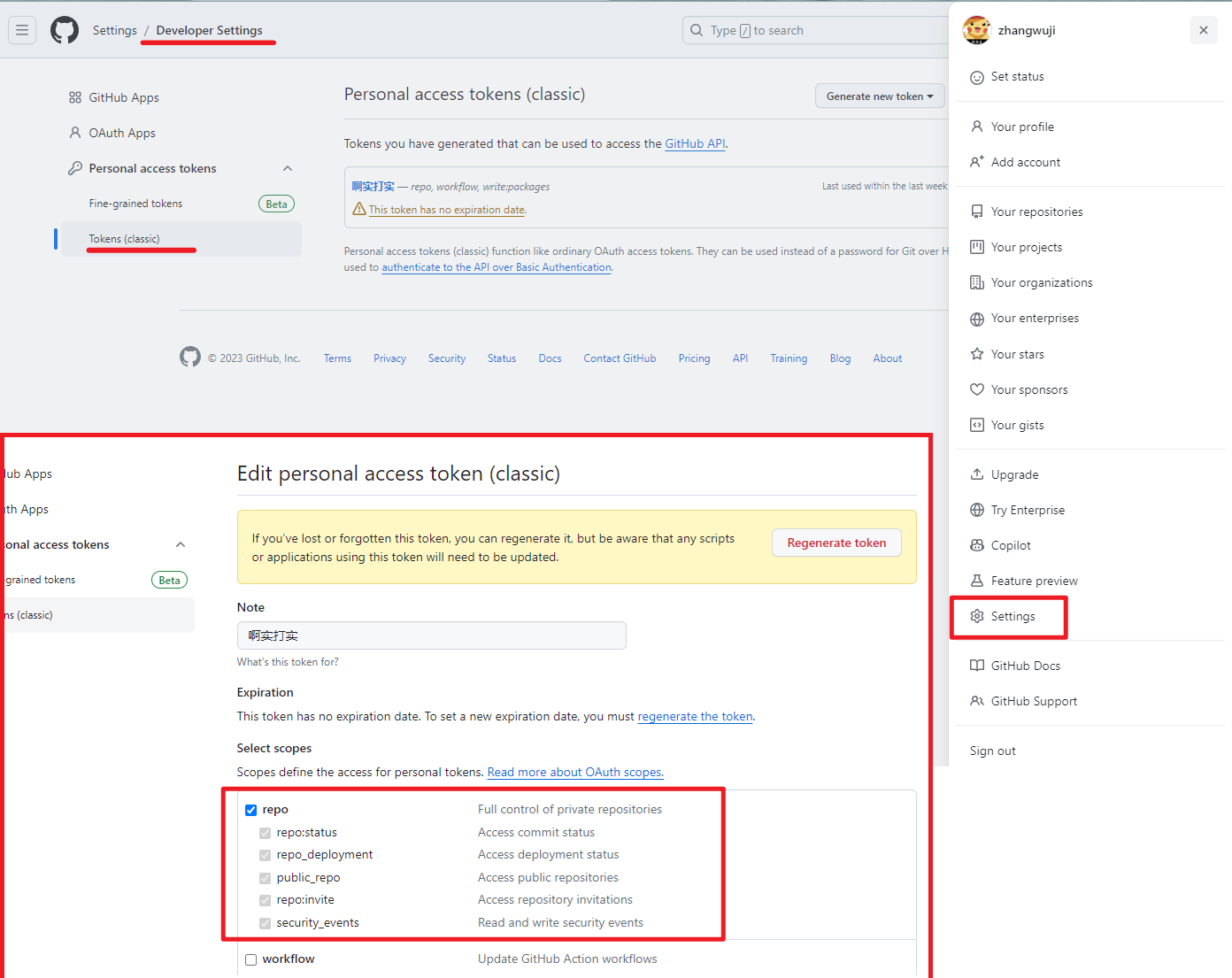Open the hamburger navigation menu
Image resolution: width=1232 pixels, height=978 pixels.
(22, 30)
